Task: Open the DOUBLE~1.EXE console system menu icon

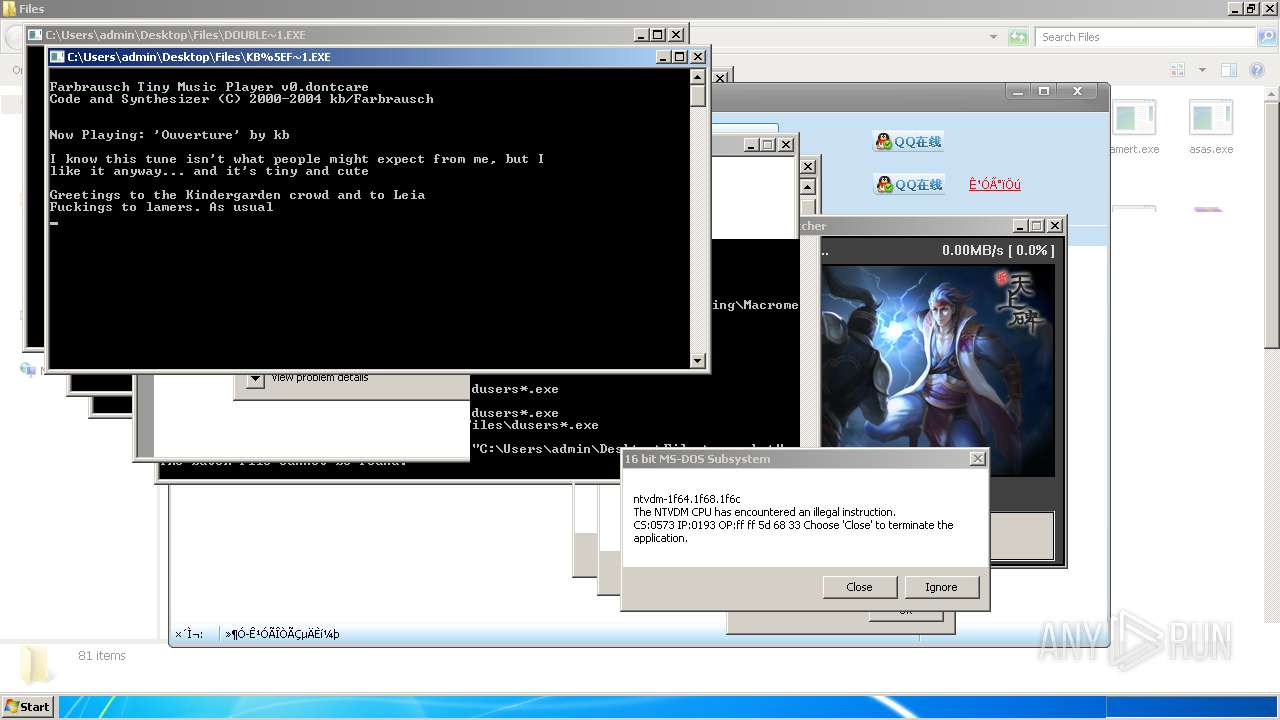Action: point(35,35)
